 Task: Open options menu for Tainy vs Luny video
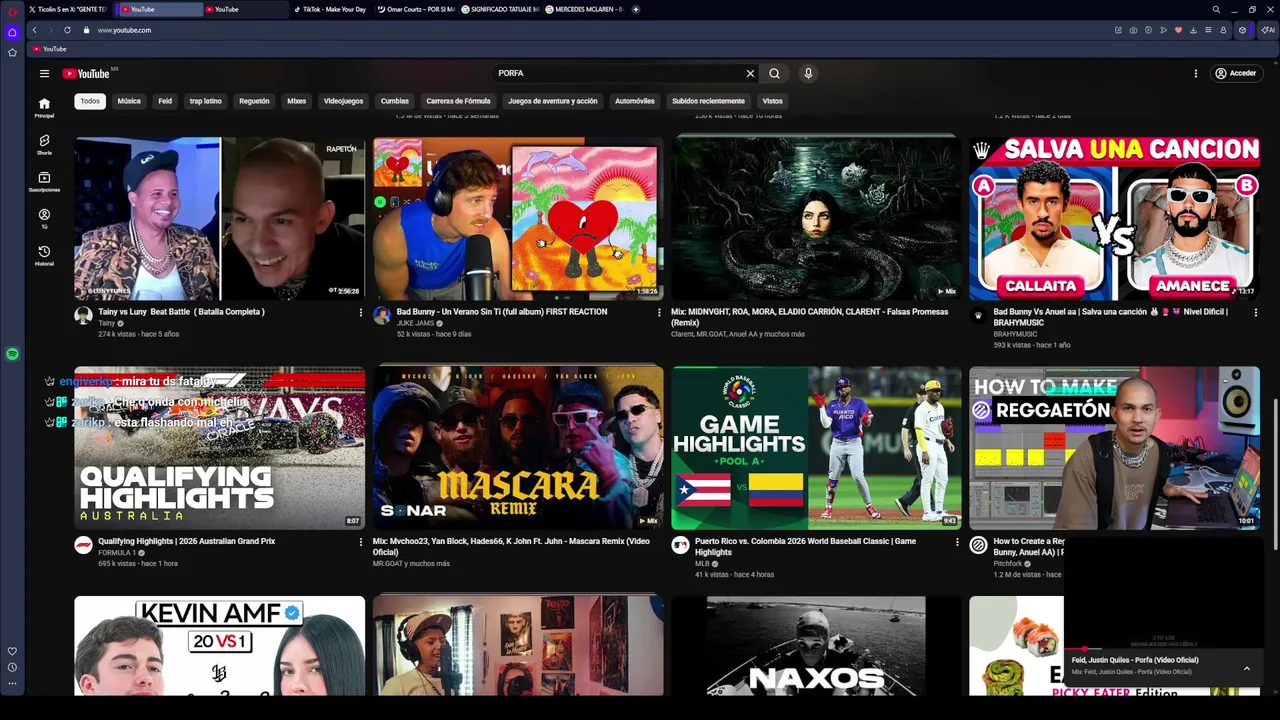point(361,313)
